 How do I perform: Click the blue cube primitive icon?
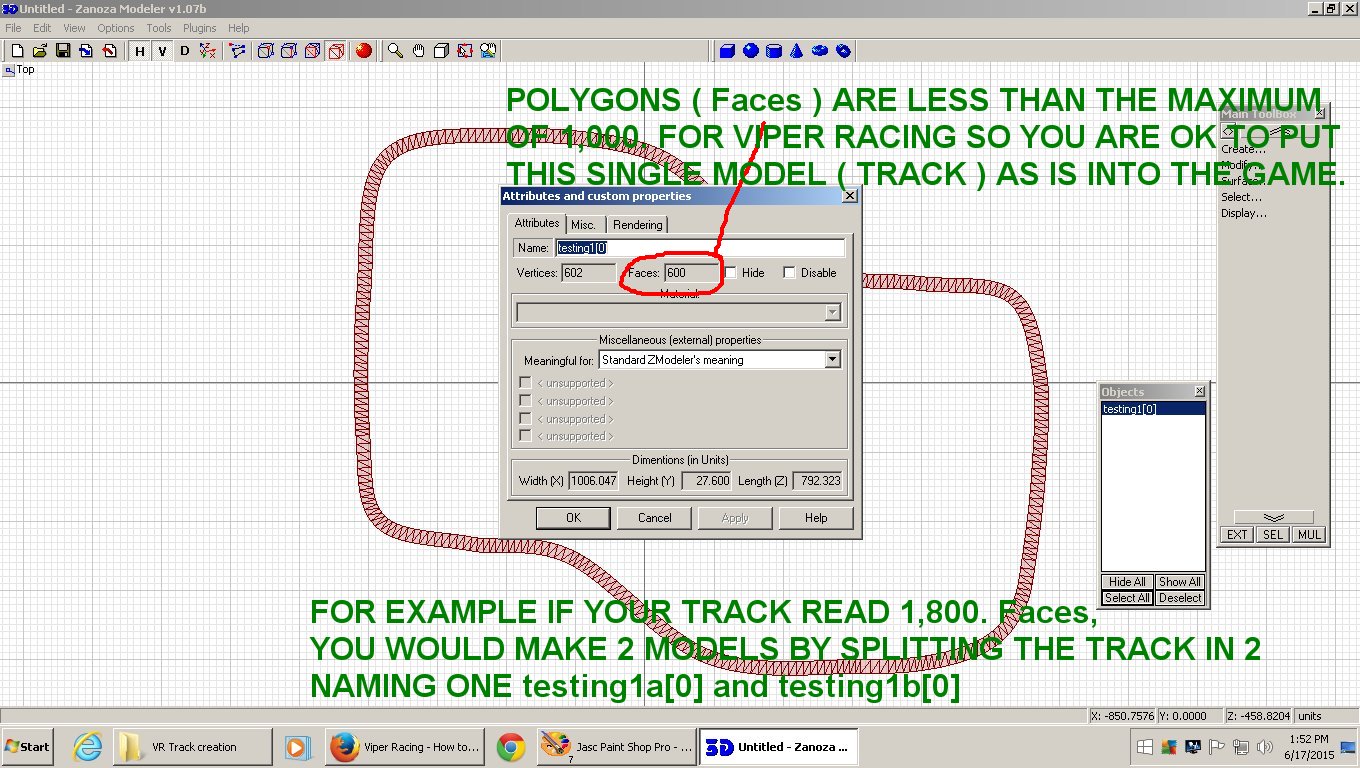[x=728, y=51]
